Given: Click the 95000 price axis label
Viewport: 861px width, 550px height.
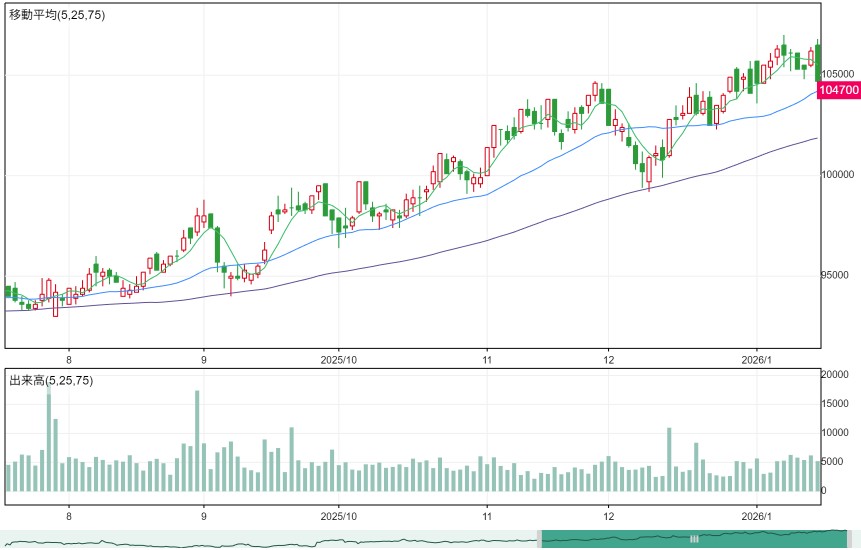Looking at the screenshot, I should click(837, 276).
